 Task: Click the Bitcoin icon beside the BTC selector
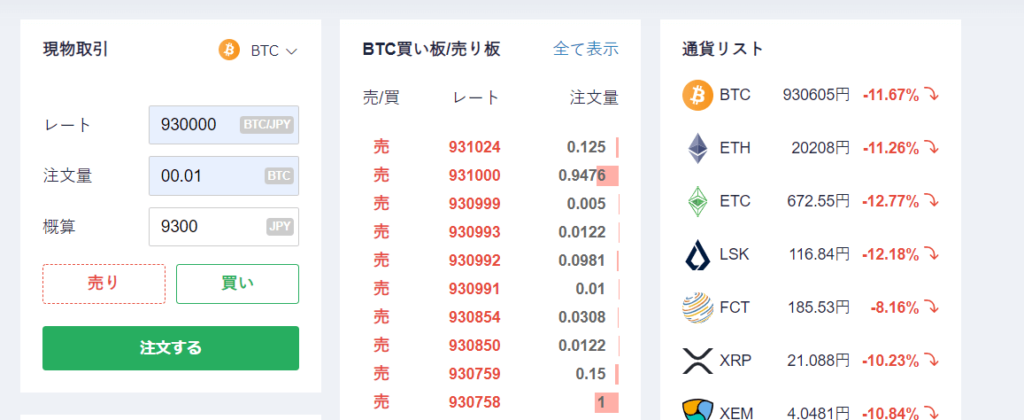(x=229, y=50)
